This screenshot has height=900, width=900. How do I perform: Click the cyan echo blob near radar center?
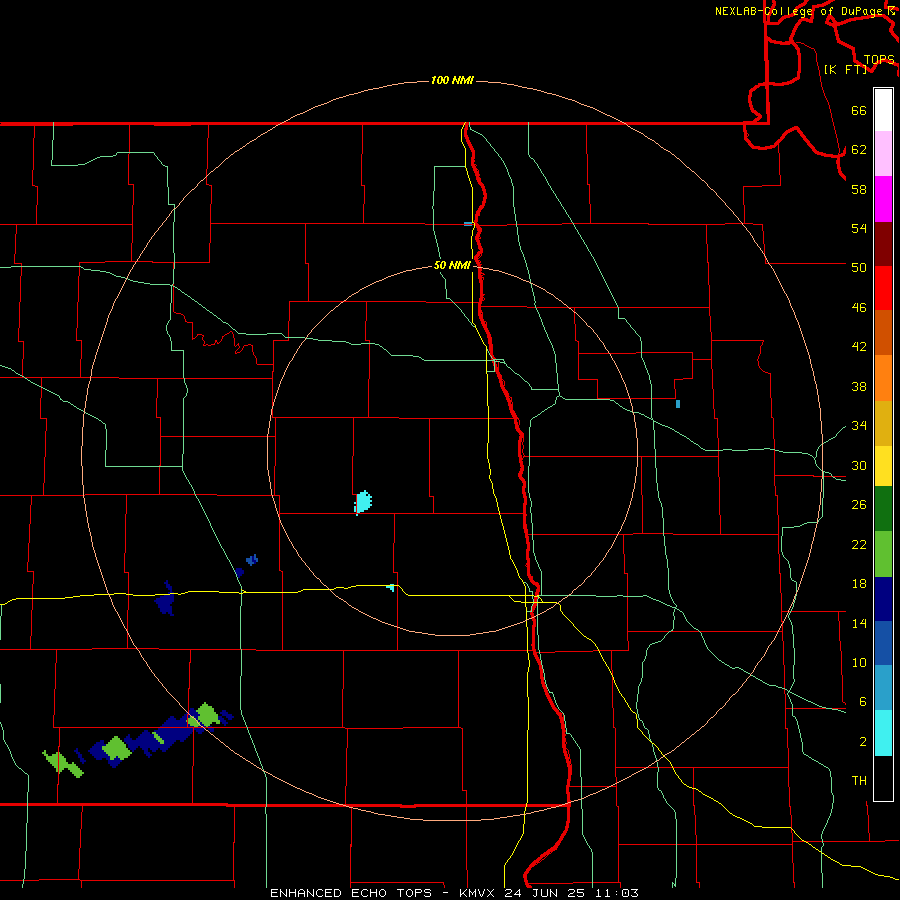click(363, 502)
